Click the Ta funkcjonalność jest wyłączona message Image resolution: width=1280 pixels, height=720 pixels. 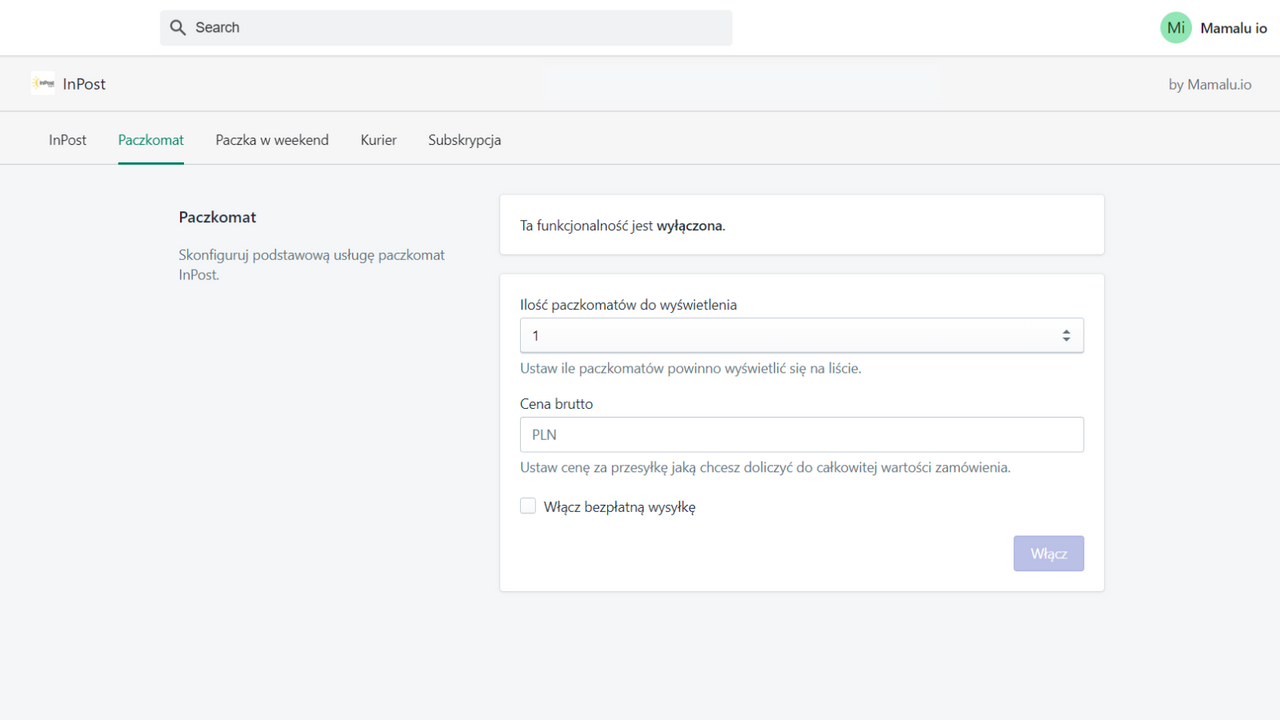[623, 226]
